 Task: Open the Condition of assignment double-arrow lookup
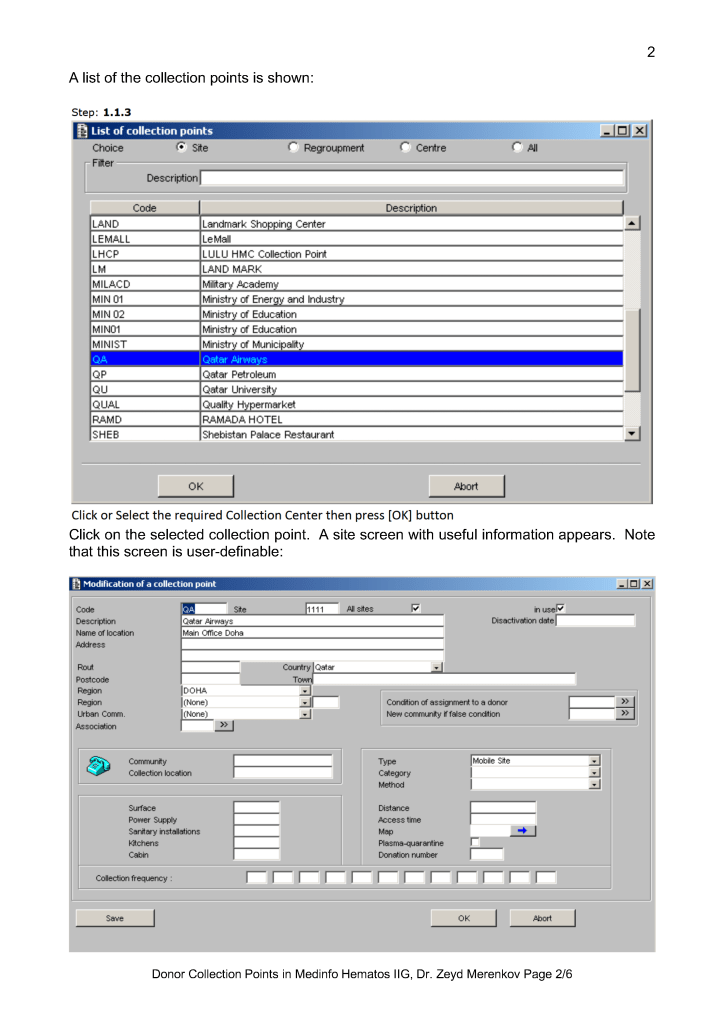click(x=625, y=702)
